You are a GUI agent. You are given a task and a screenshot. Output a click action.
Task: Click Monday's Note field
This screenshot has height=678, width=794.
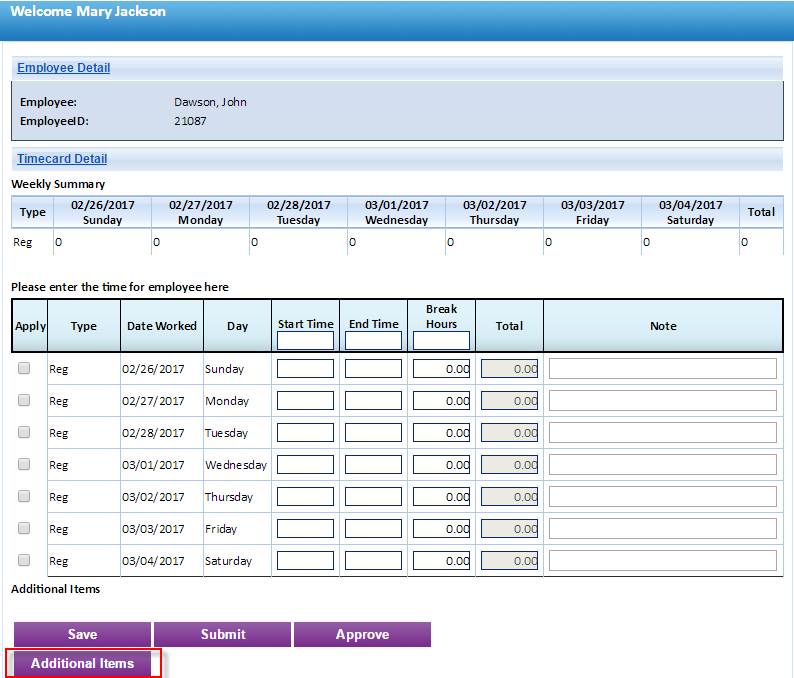(663, 401)
